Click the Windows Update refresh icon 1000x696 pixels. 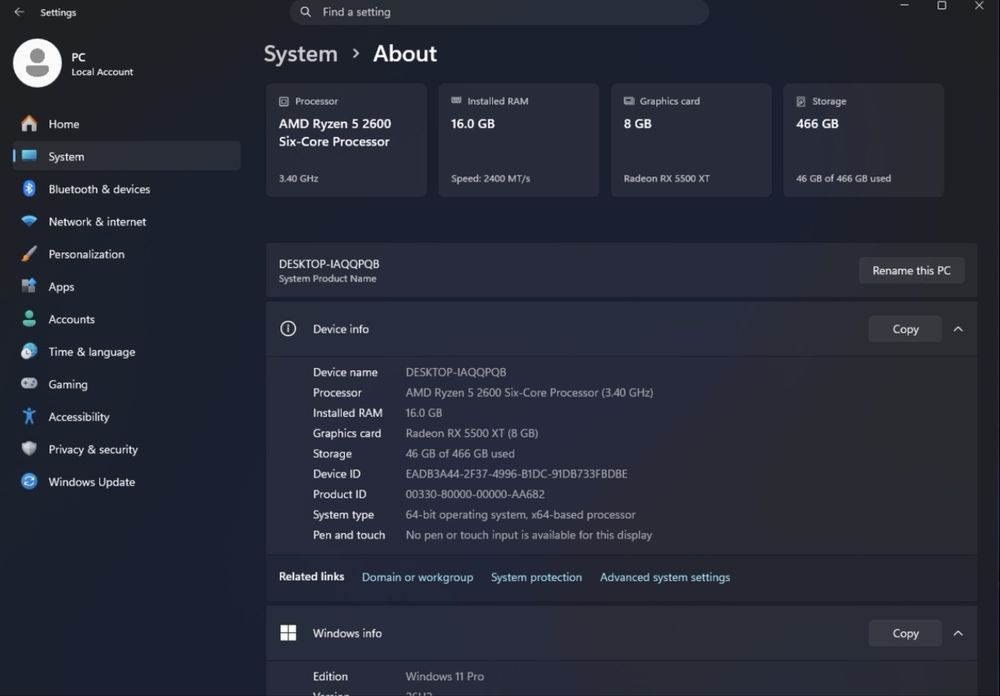point(29,481)
